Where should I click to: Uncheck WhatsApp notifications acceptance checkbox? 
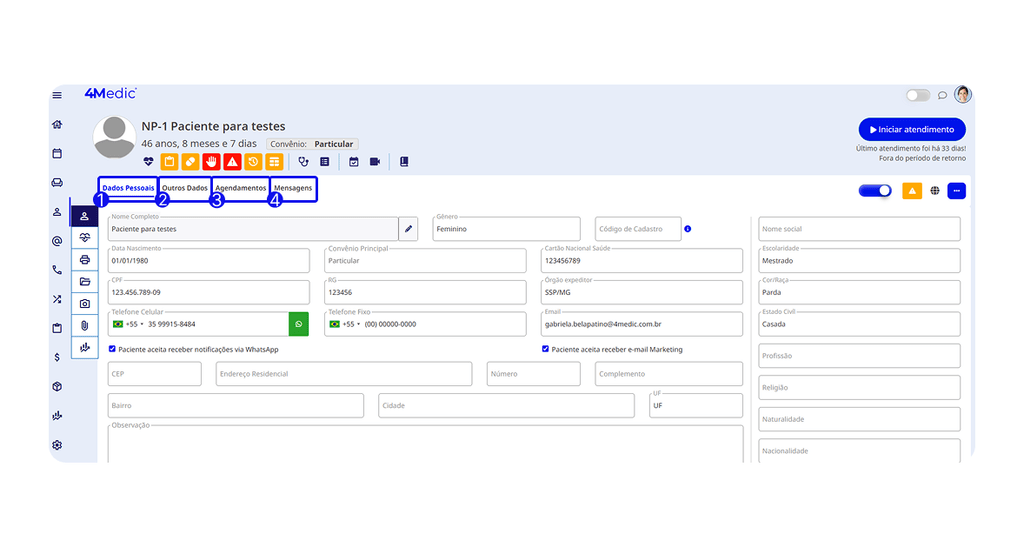(x=112, y=349)
